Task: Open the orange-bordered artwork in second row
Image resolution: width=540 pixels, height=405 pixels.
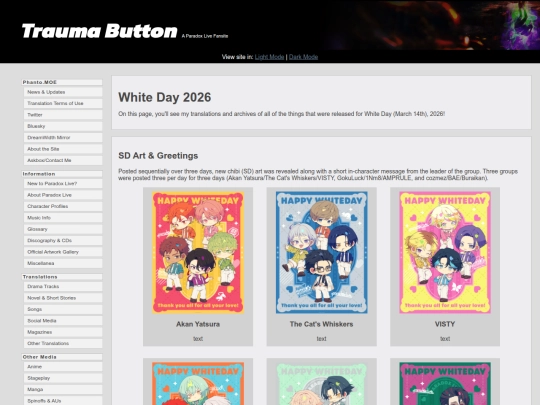Action: coord(198,383)
